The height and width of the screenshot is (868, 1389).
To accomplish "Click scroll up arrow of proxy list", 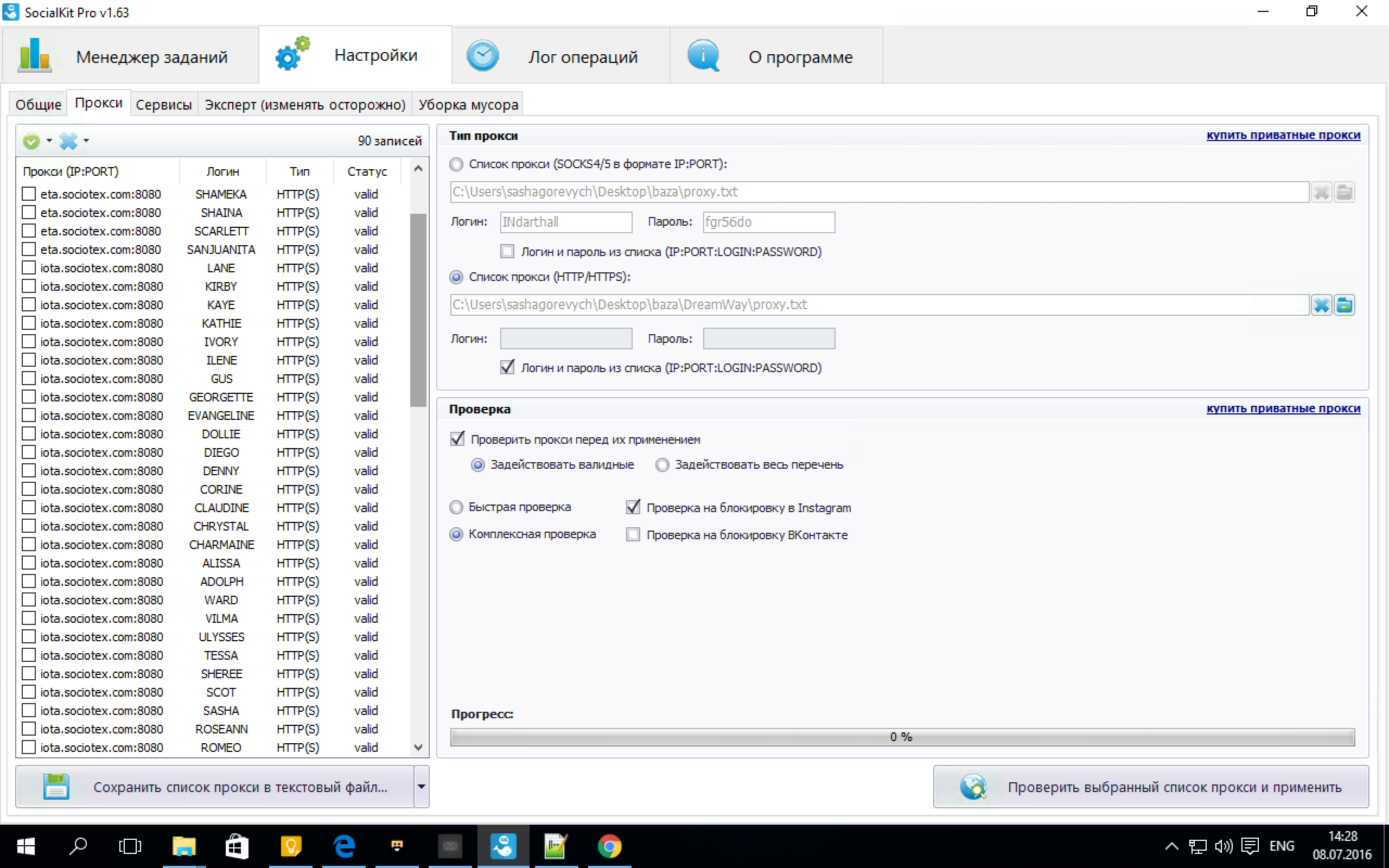I will point(418,169).
